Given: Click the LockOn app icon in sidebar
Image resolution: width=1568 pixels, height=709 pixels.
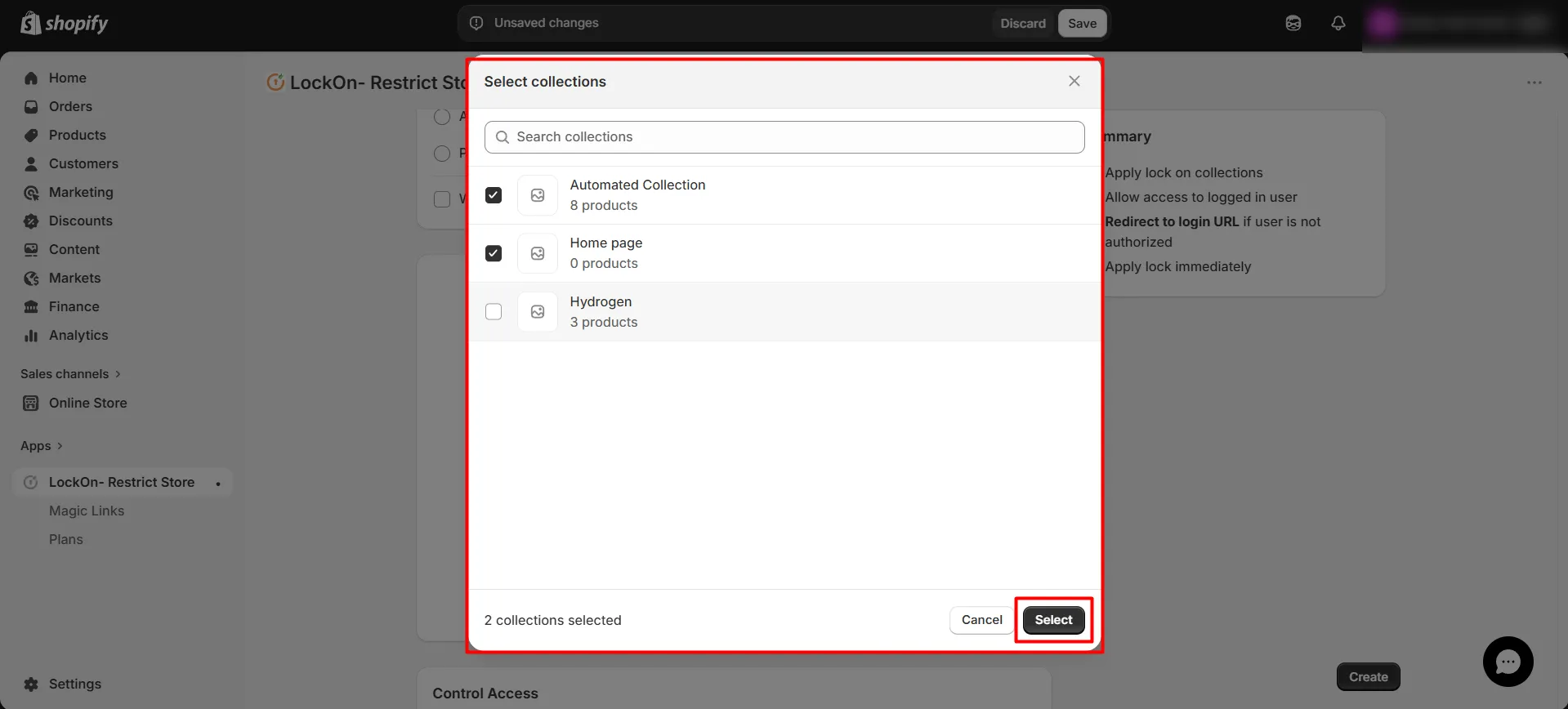Looking at the screenshot, I should coord(31,483).
